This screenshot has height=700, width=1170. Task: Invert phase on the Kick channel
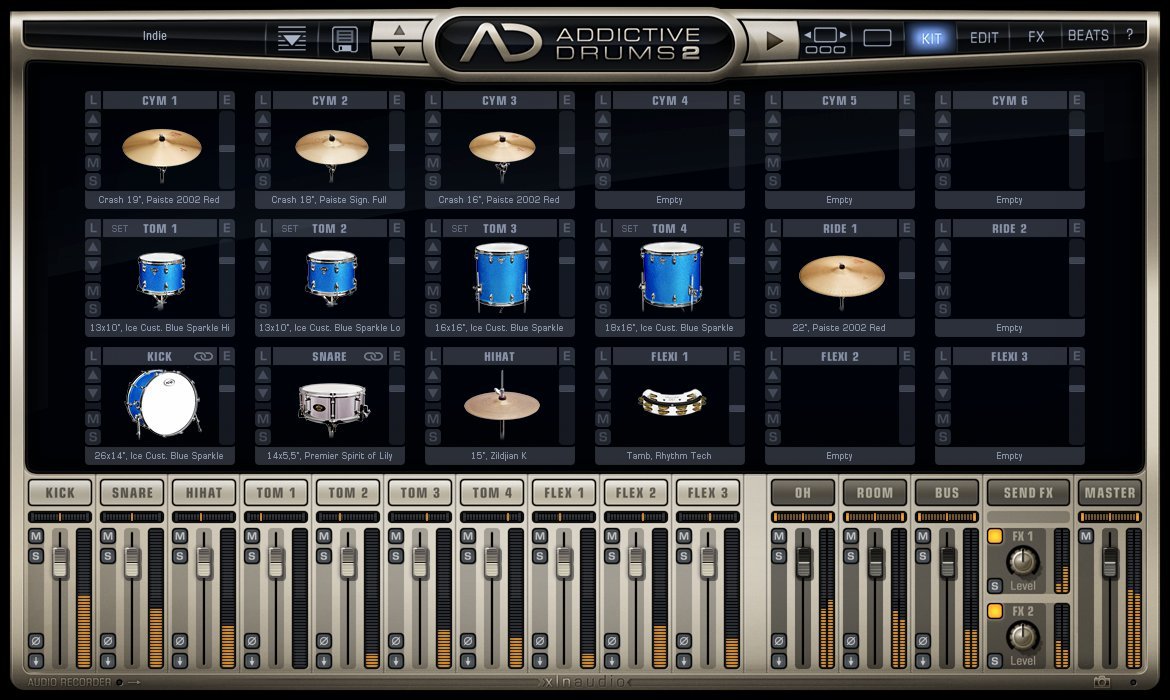coord(36,641)
